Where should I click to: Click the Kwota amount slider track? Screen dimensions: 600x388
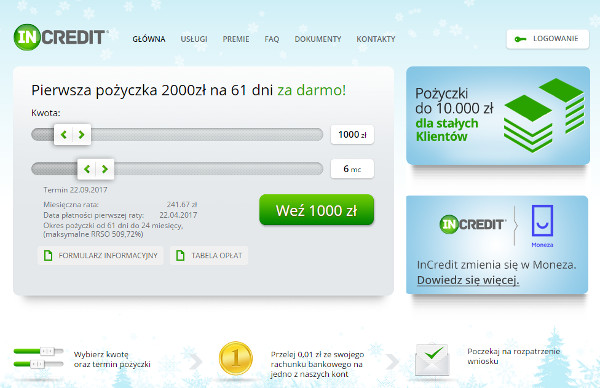tap(177, 135)
